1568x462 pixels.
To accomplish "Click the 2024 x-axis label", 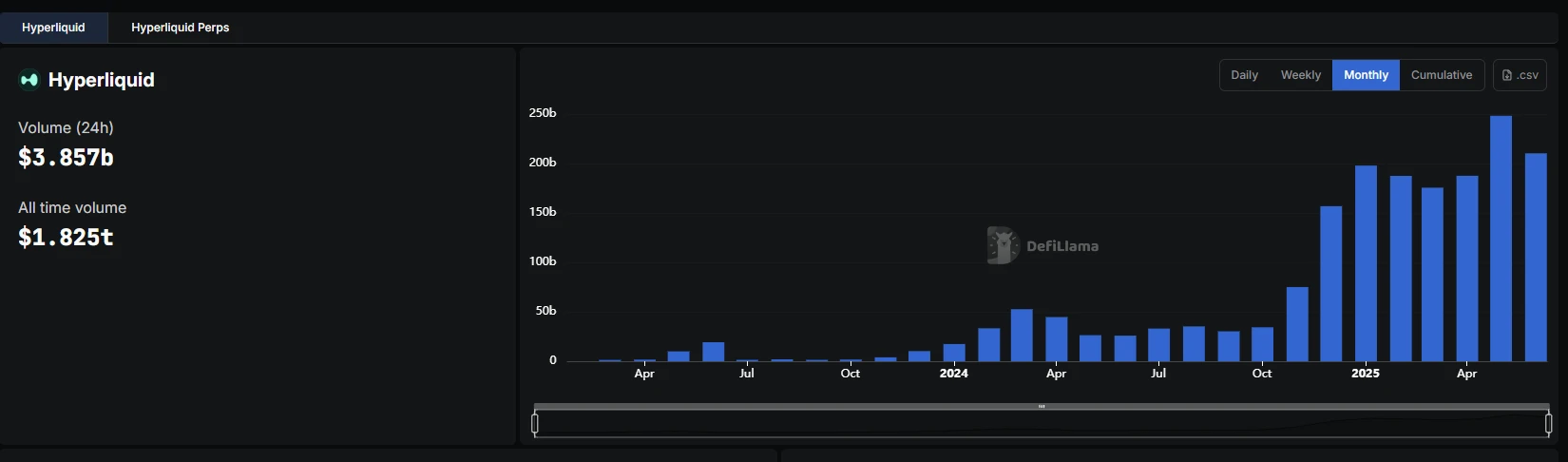I will click(954, 374).
